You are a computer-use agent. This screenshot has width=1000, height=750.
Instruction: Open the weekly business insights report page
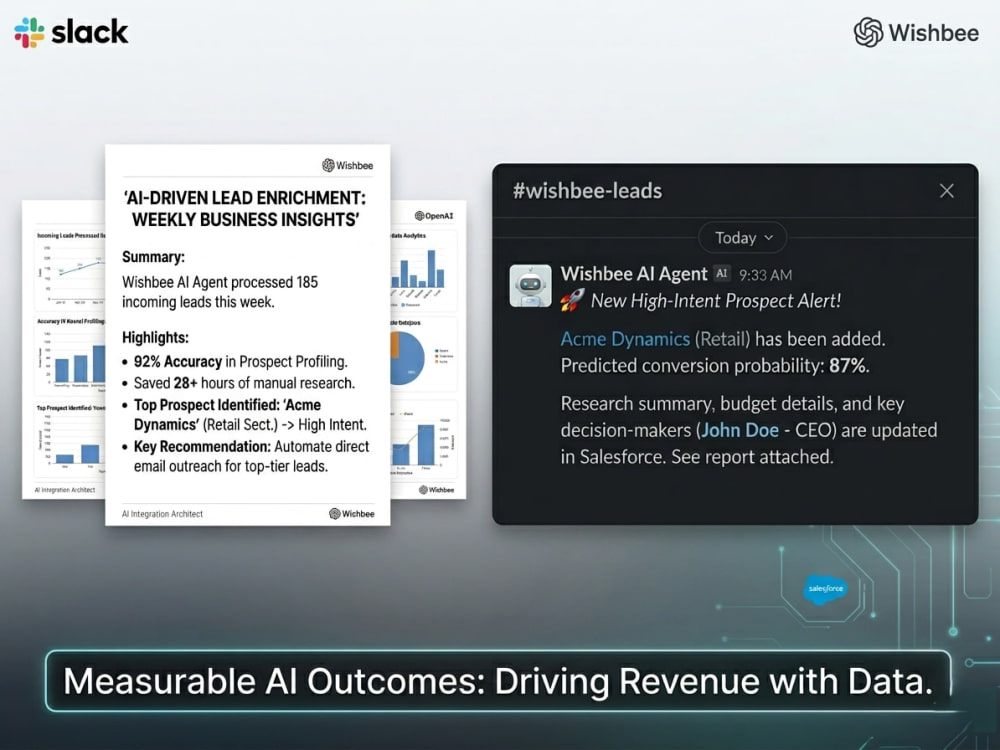coord(247,335)
